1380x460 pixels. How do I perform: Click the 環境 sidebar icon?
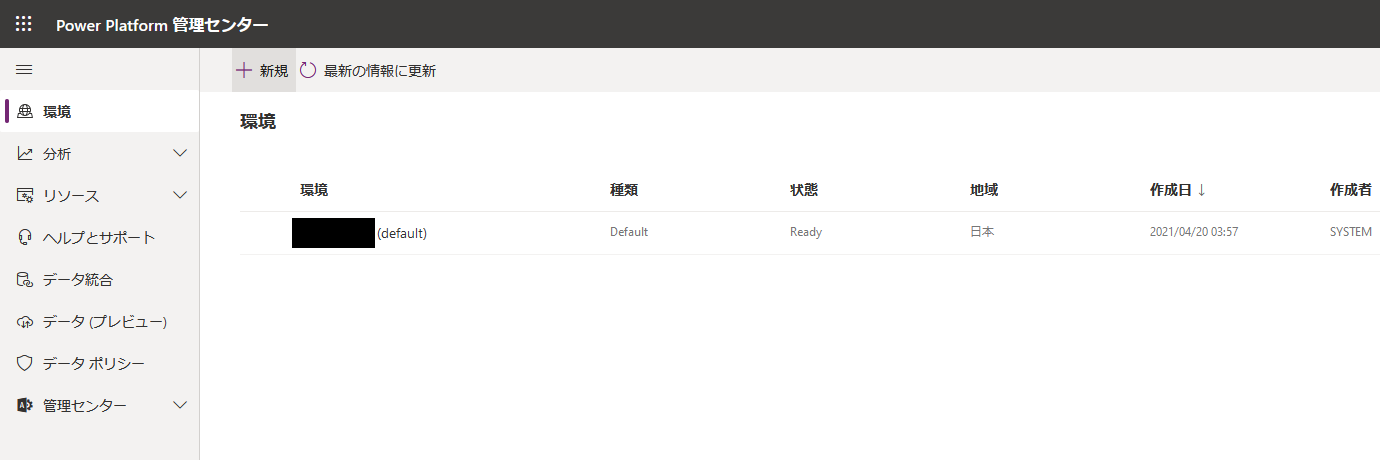26,112
